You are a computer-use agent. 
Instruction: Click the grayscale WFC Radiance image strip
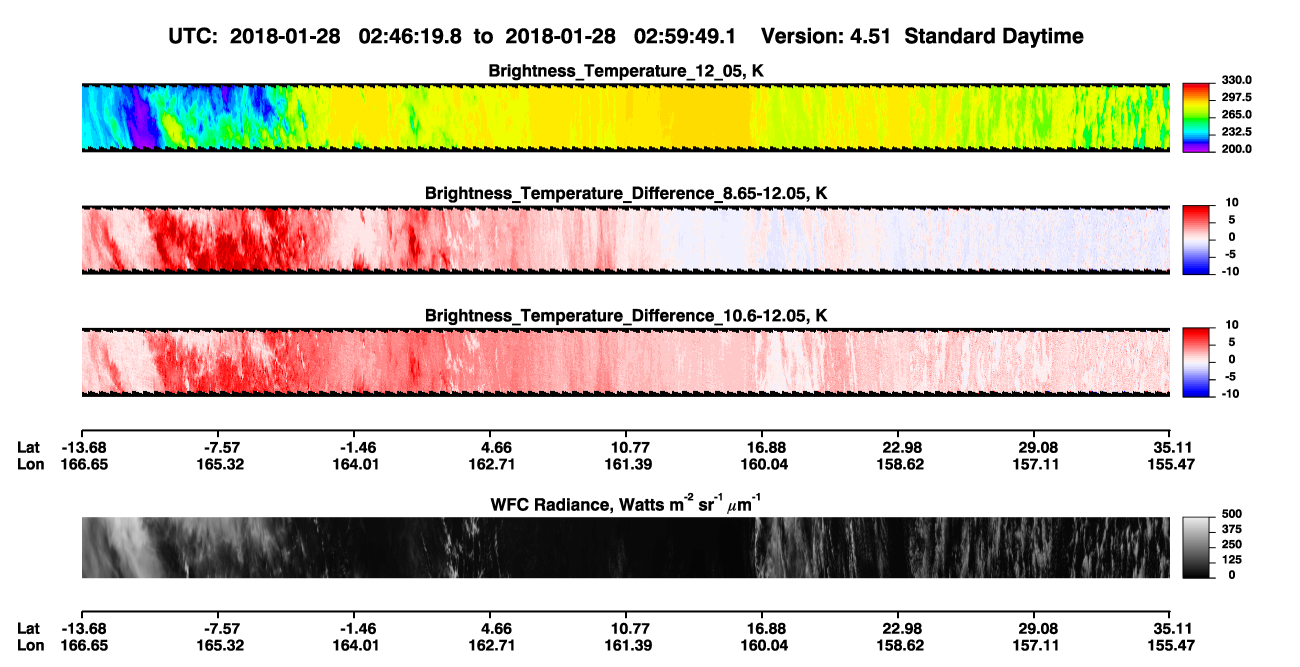point(625,547)
